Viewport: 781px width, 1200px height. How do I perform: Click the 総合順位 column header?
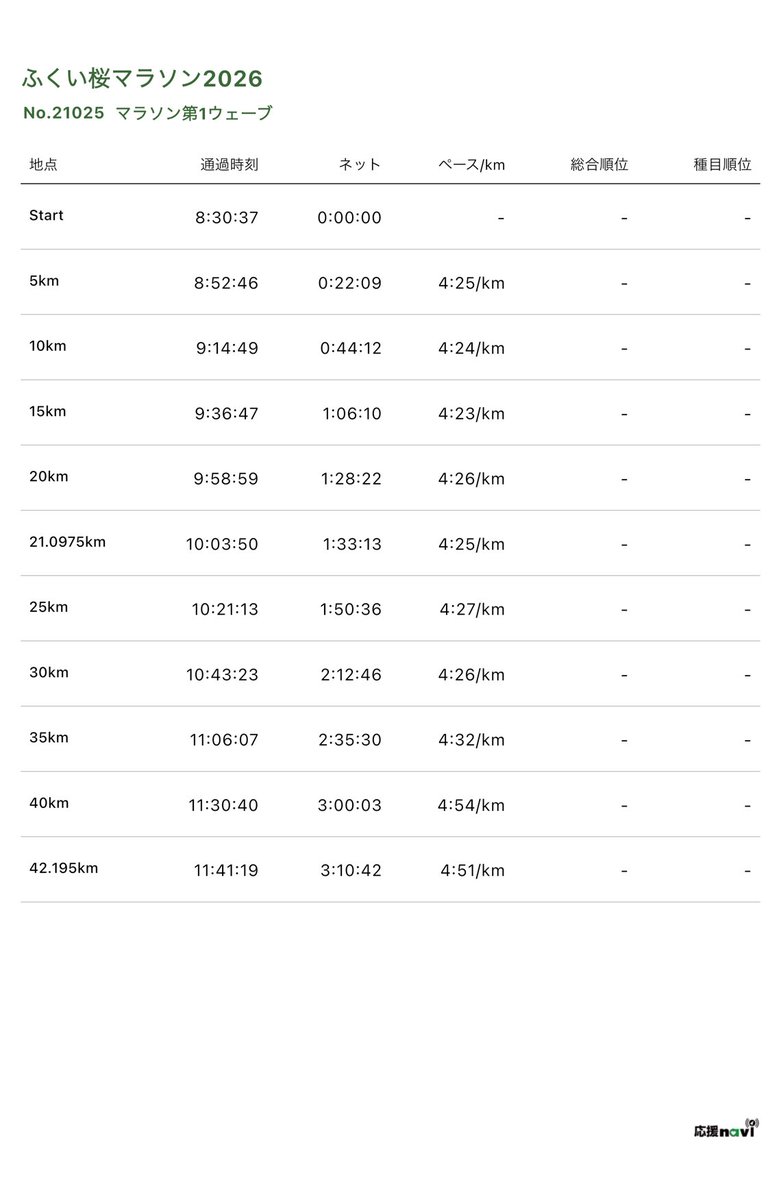click(x=599, y=164)
